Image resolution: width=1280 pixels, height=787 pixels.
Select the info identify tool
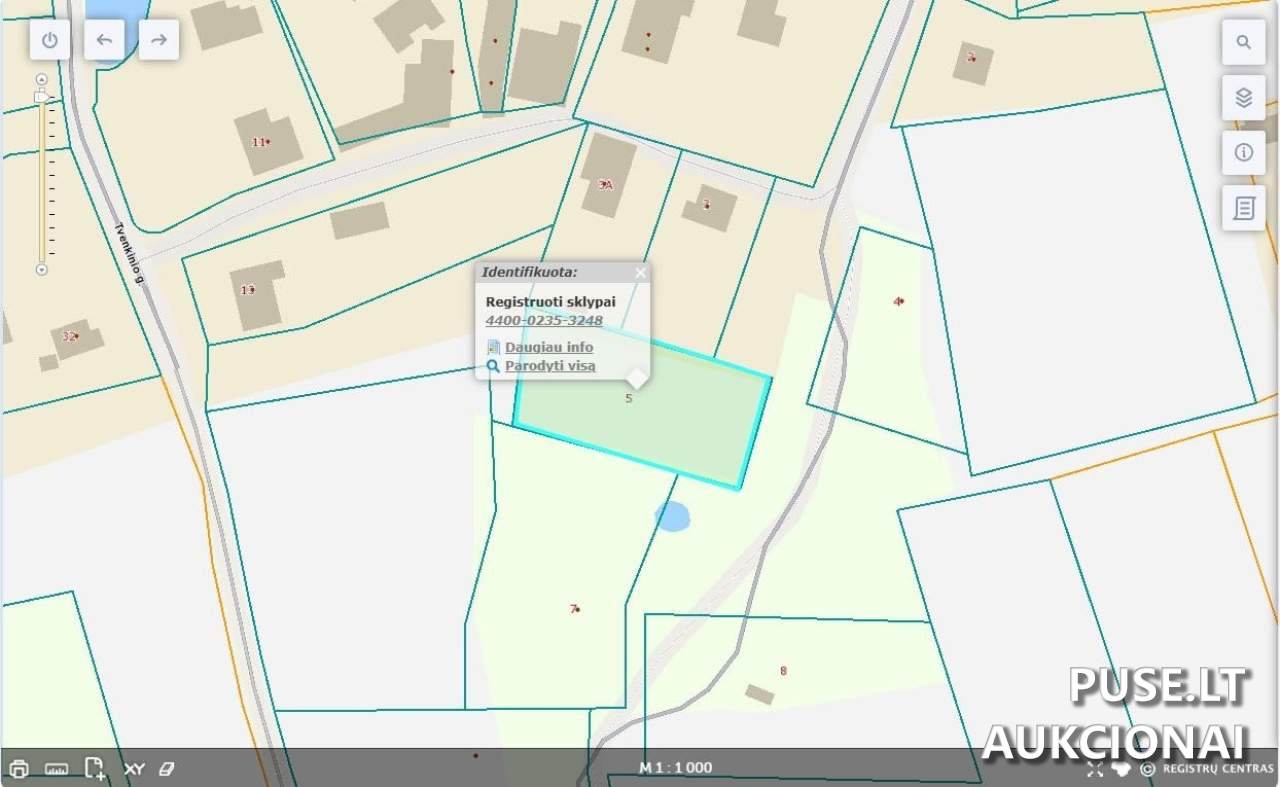click(x=1243, y=152)
